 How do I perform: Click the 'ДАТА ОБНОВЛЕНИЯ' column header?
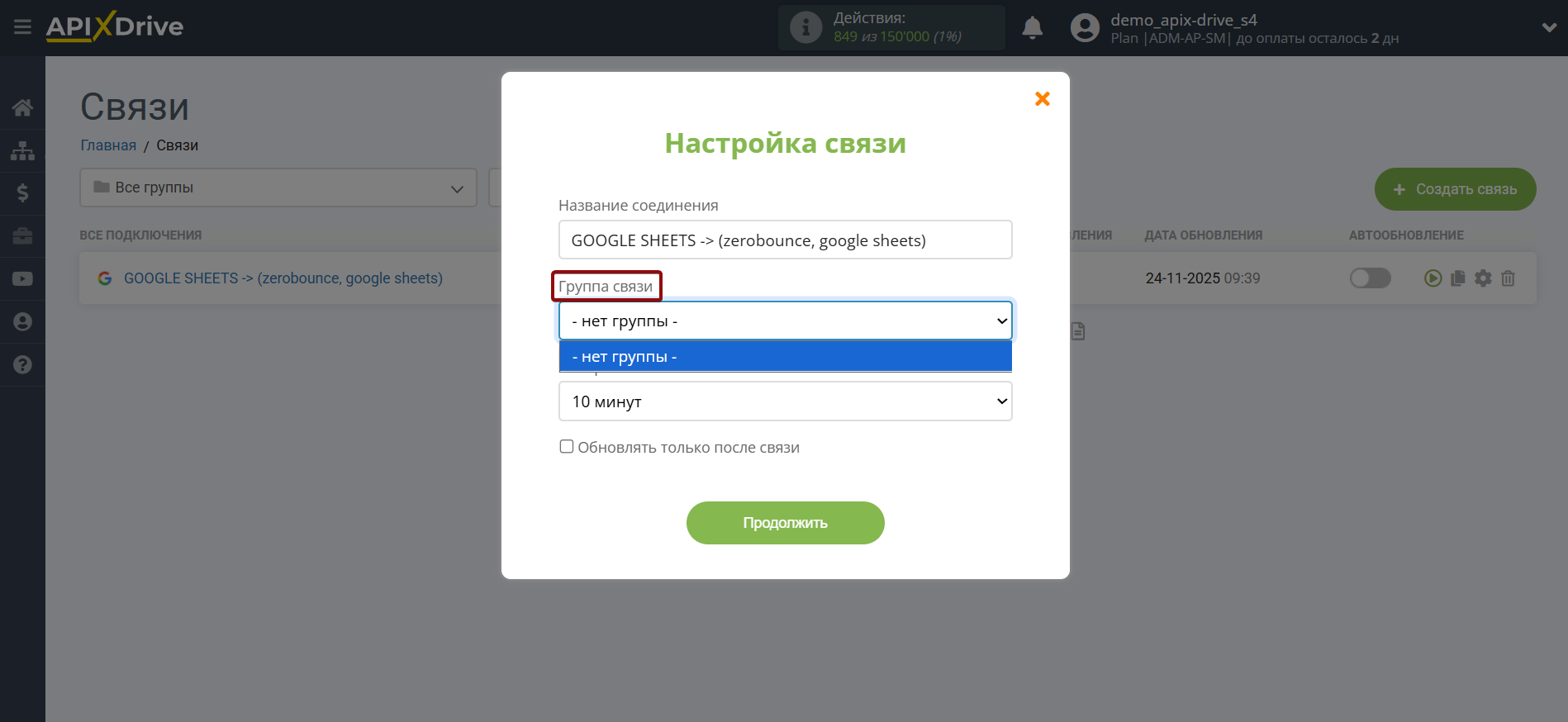[1203, 235]
